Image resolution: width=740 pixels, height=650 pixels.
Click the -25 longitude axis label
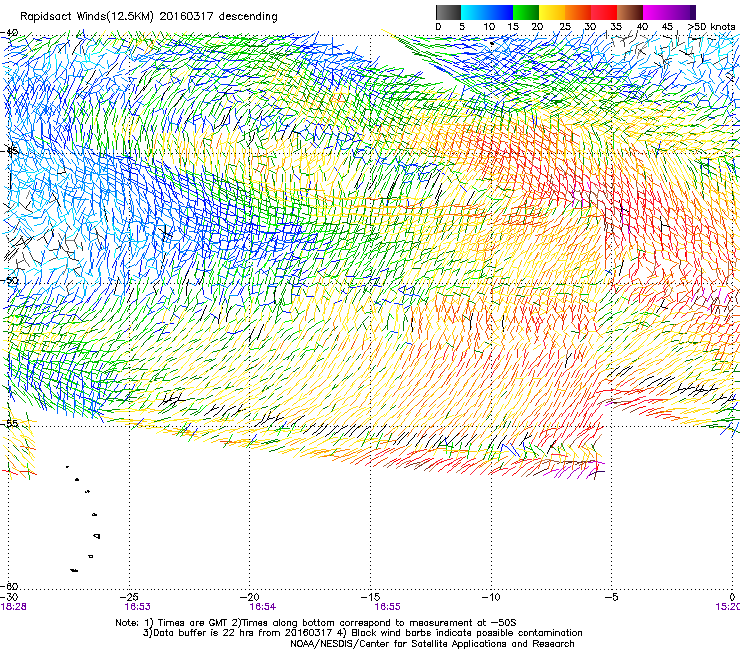tap(129, 597)
